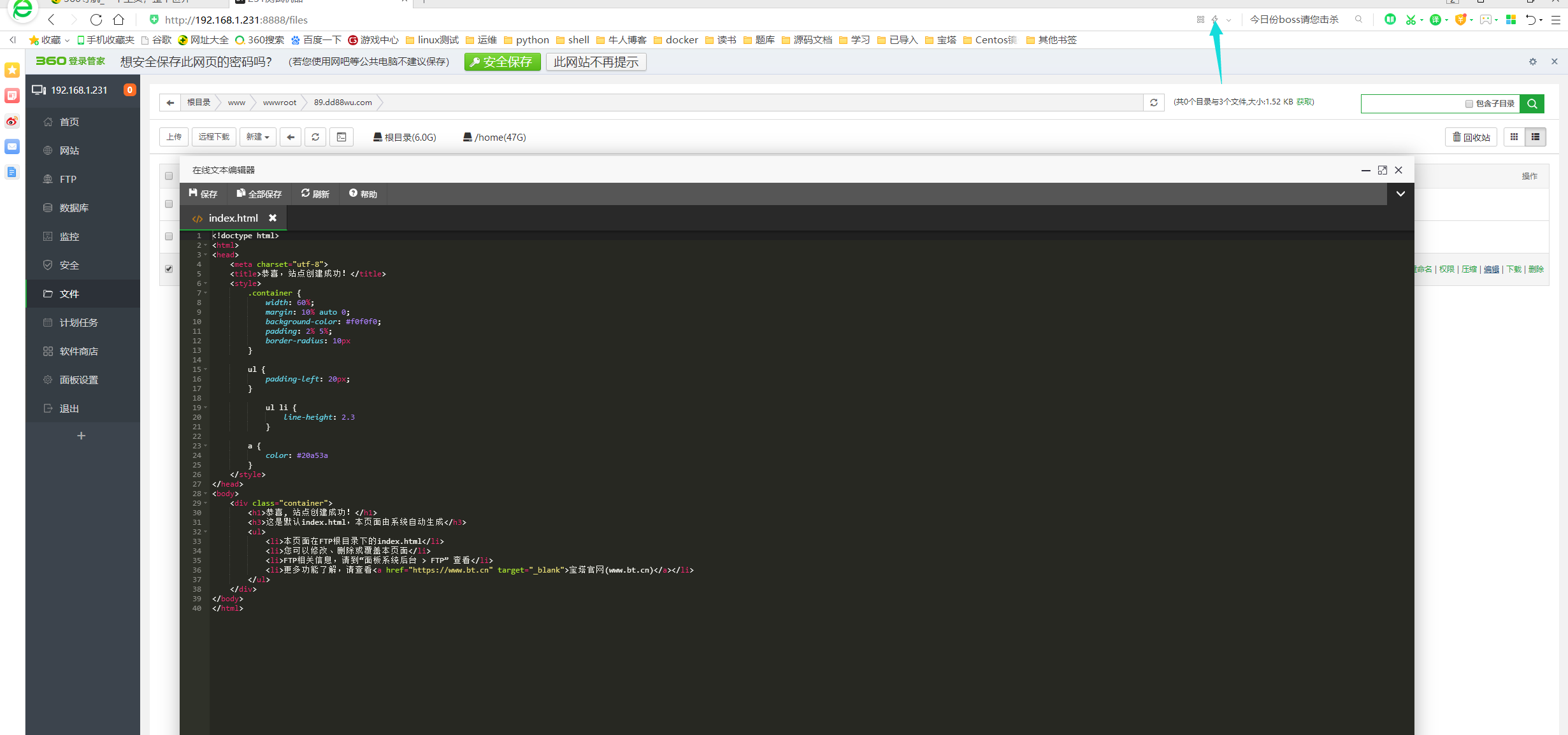Fold the ul rule at line 15

point(206,369)
